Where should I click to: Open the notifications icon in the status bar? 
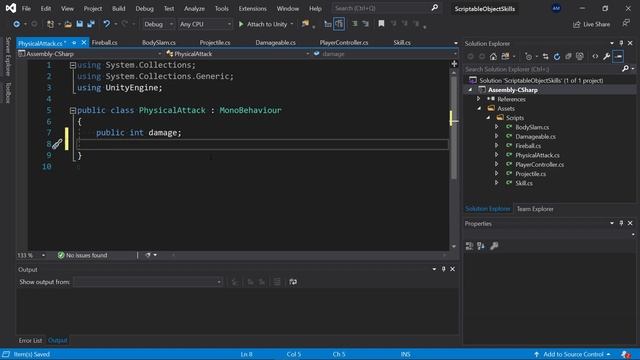tap(626, 354)
